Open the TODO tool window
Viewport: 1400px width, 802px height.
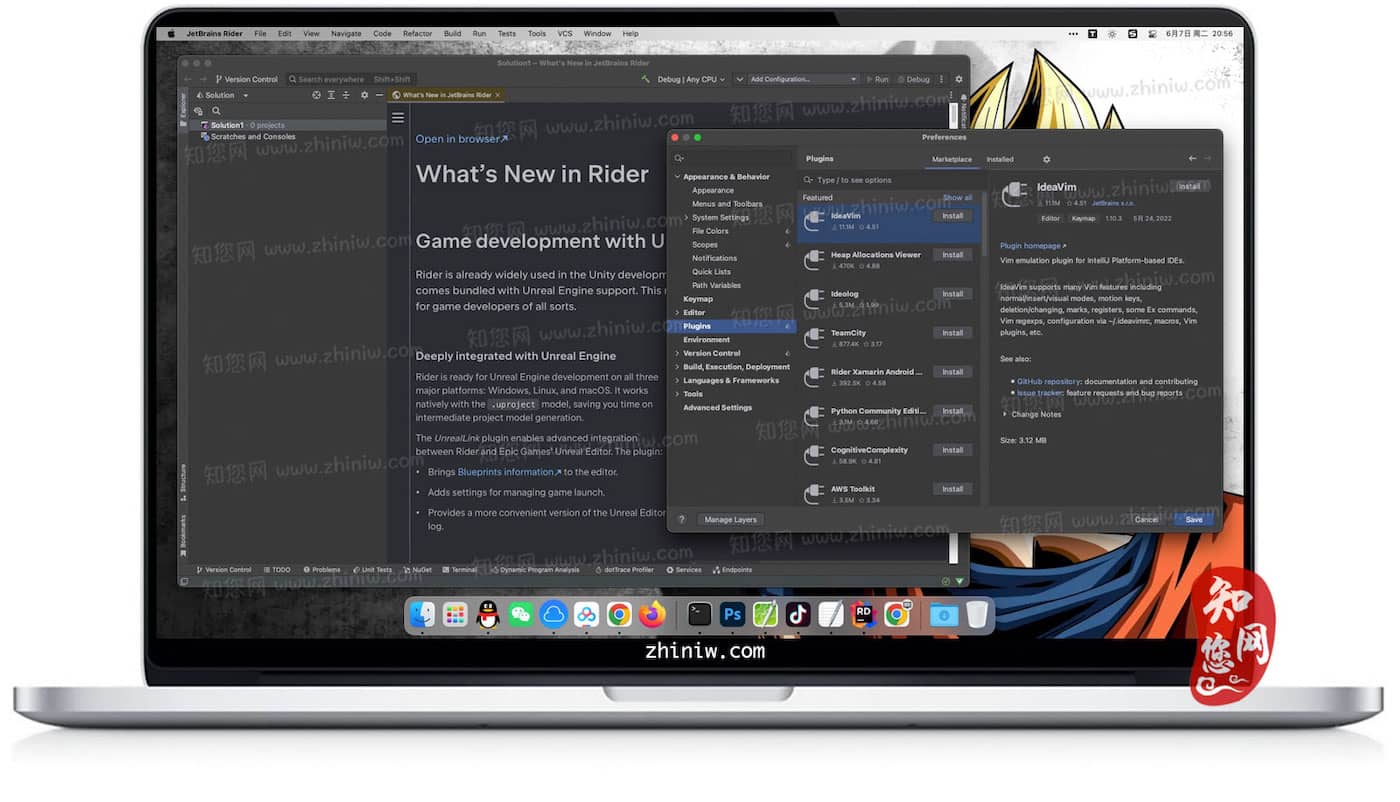tap(277, 570)
